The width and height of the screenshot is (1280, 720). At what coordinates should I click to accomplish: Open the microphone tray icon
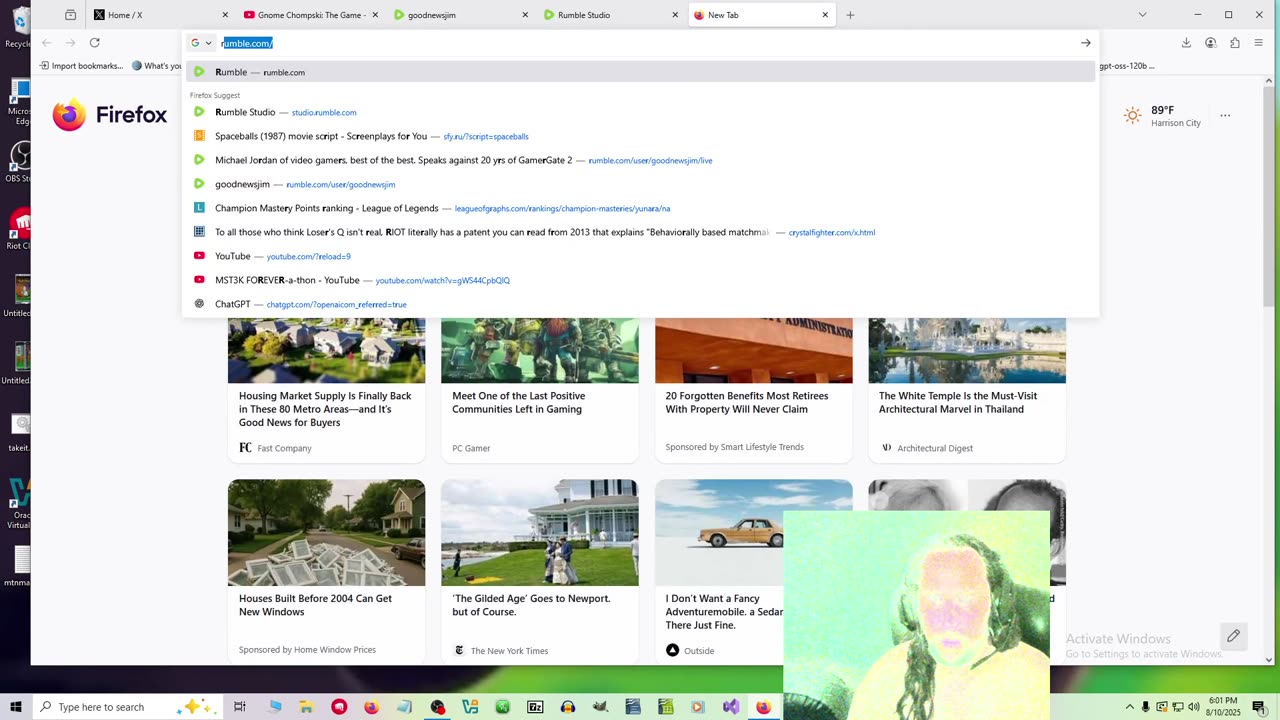(x=1146, y=707)
